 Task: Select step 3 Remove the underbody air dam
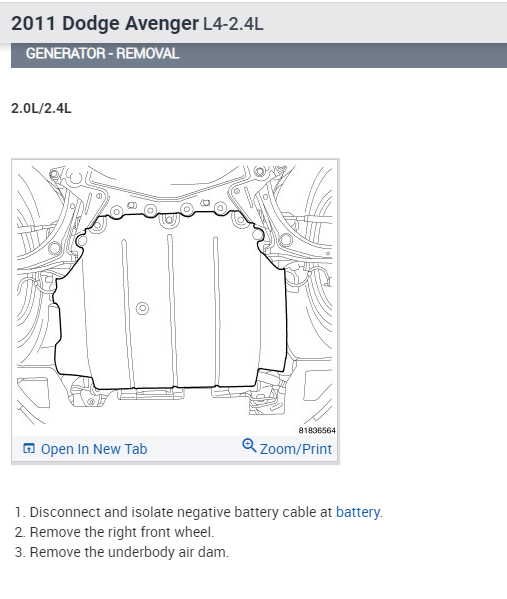point(129,552)
